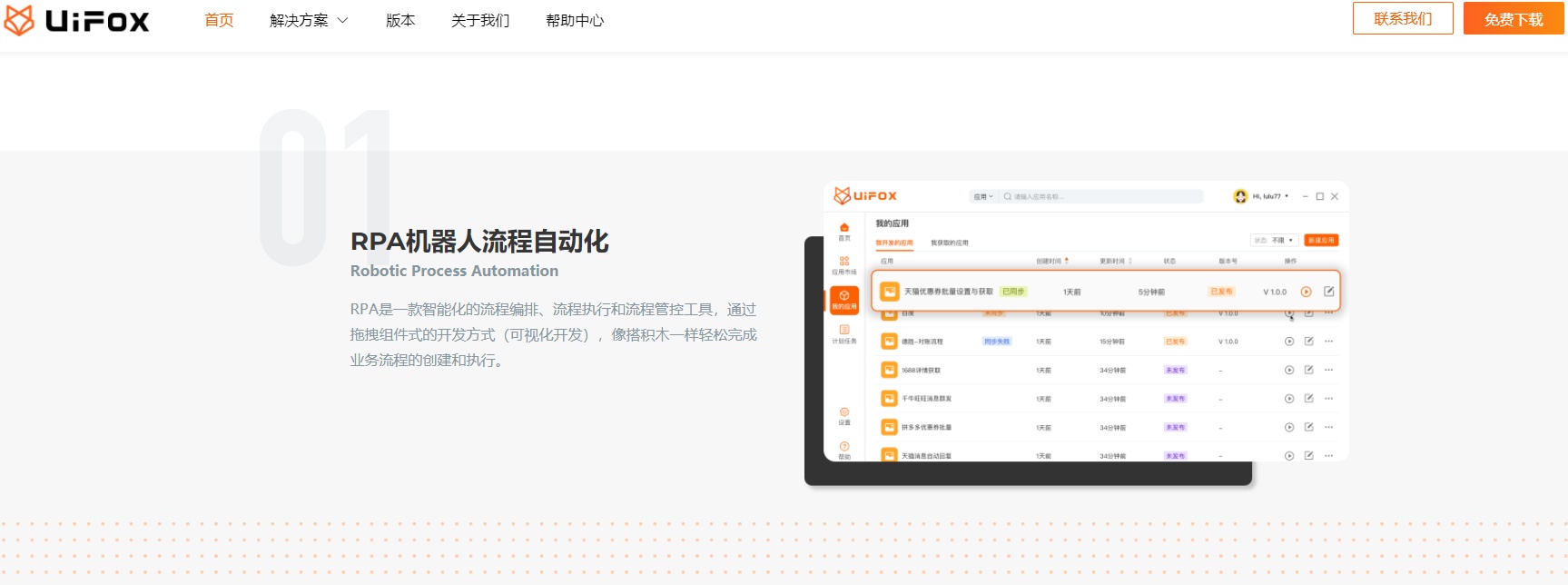This screenshot has width=1568, height=585.
Task: Expand the 应用 search scope dropdown
Action: [983, 196]
